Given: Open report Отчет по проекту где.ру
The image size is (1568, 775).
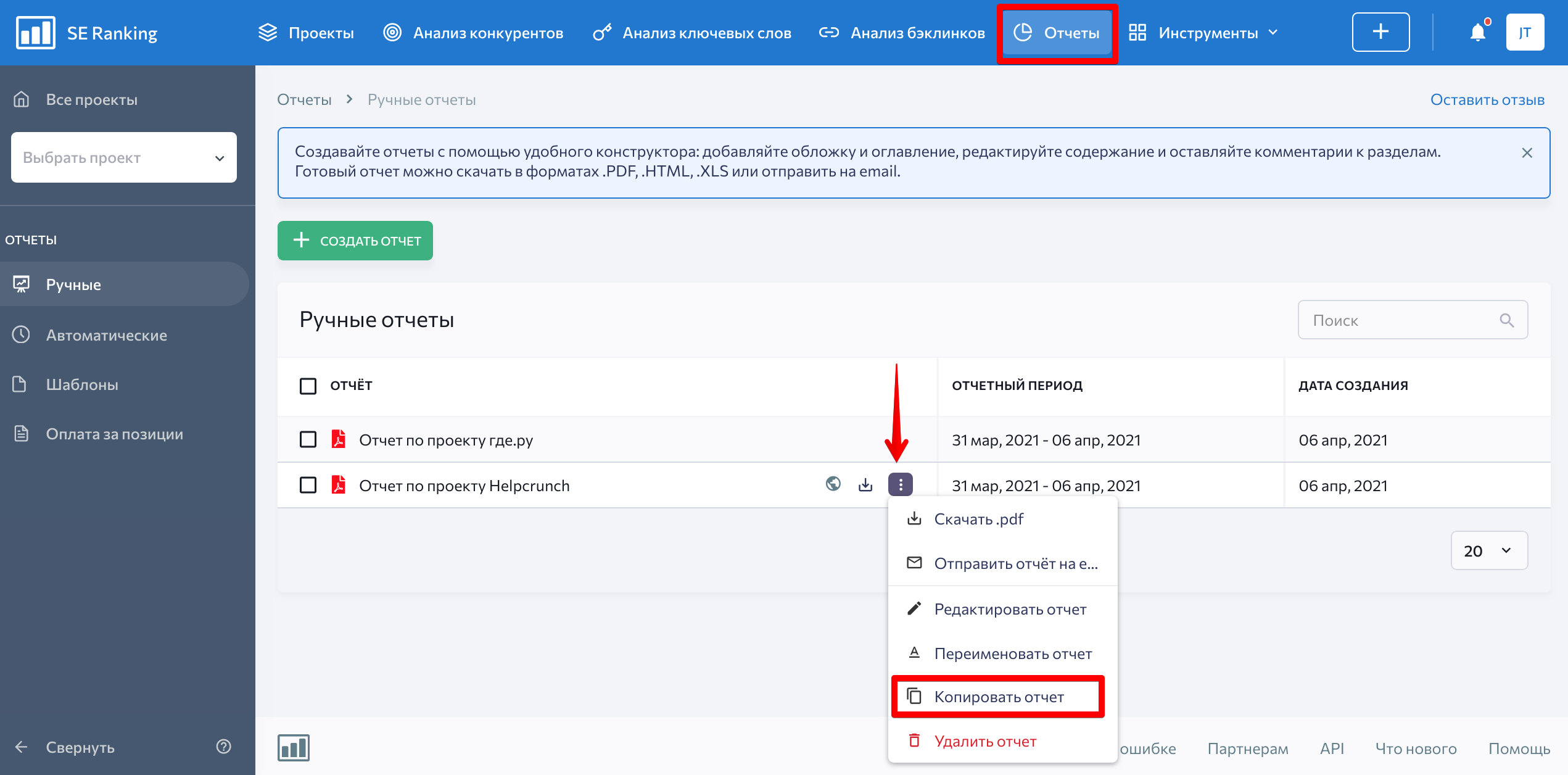Looking at the screenshot, I should coord(446,440).
